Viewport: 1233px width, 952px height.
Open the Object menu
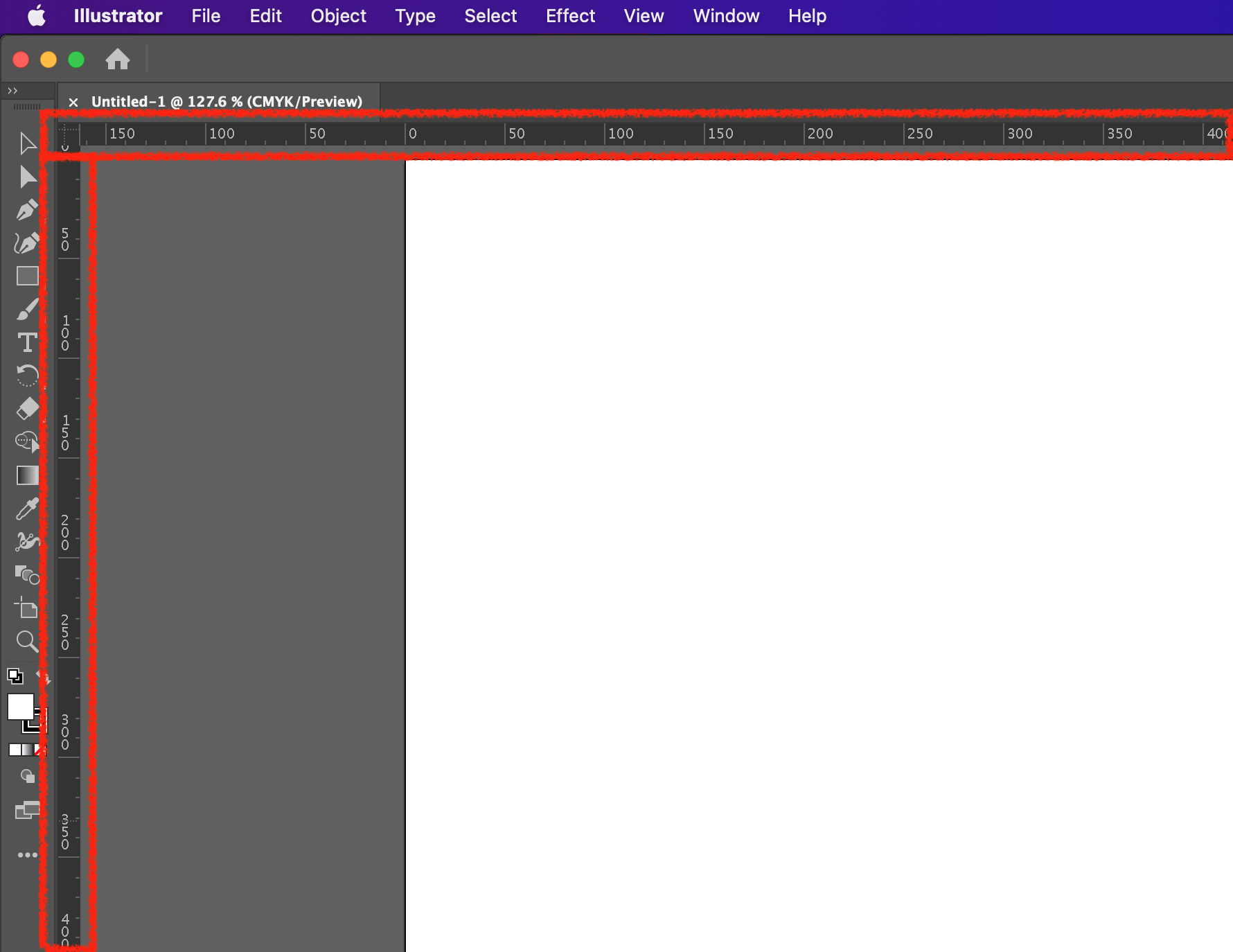pyautogui.click(x=338, y=15)
